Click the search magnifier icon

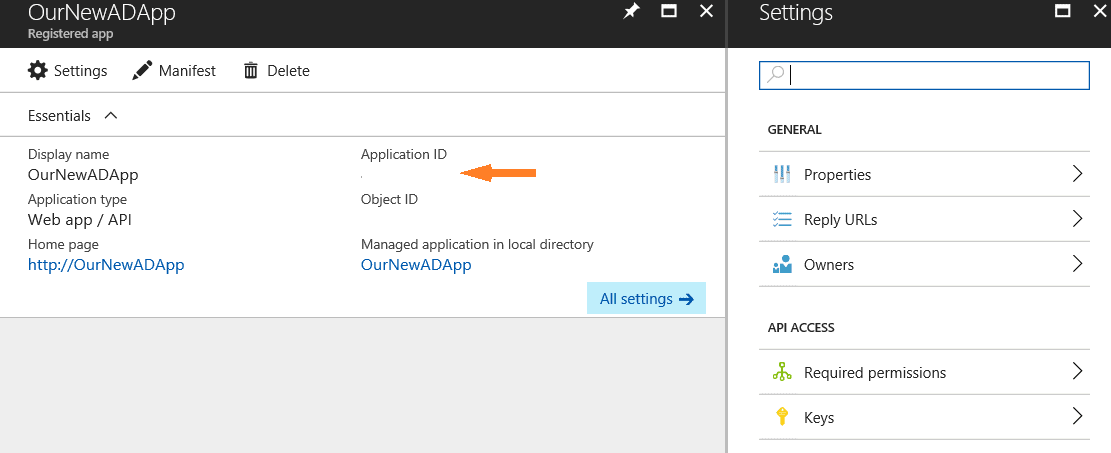(x=776, y=74)
